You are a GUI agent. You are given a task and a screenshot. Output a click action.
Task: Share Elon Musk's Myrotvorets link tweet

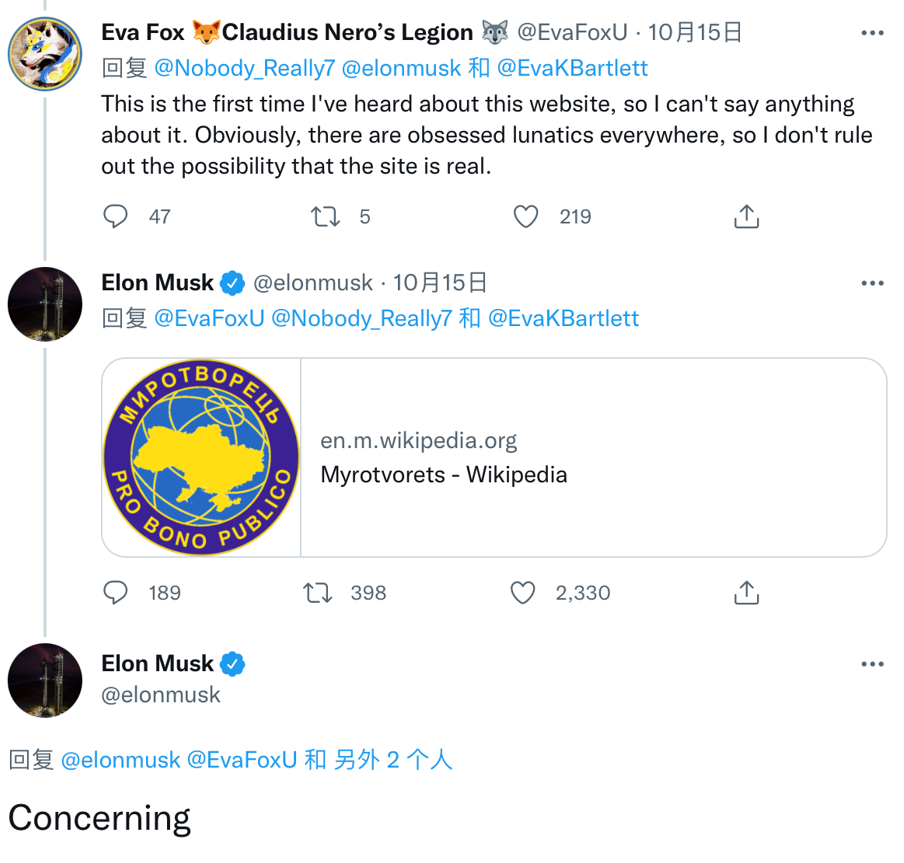click(x=746, y=592)
